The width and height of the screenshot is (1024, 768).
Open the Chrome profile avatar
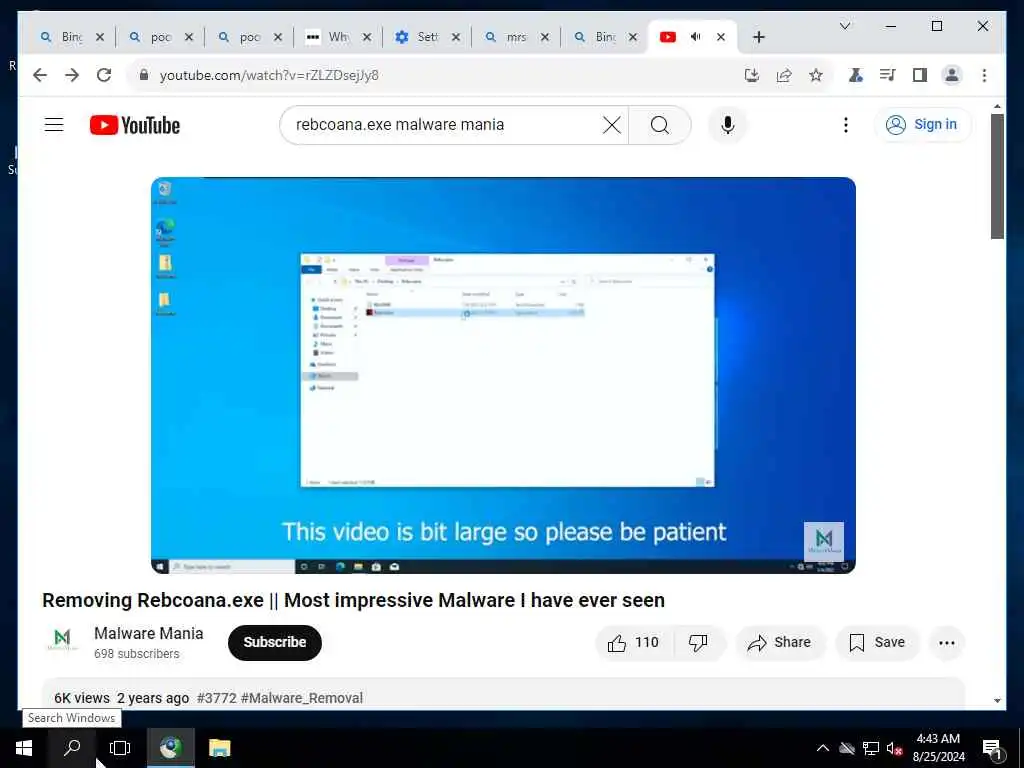point(952,75)
